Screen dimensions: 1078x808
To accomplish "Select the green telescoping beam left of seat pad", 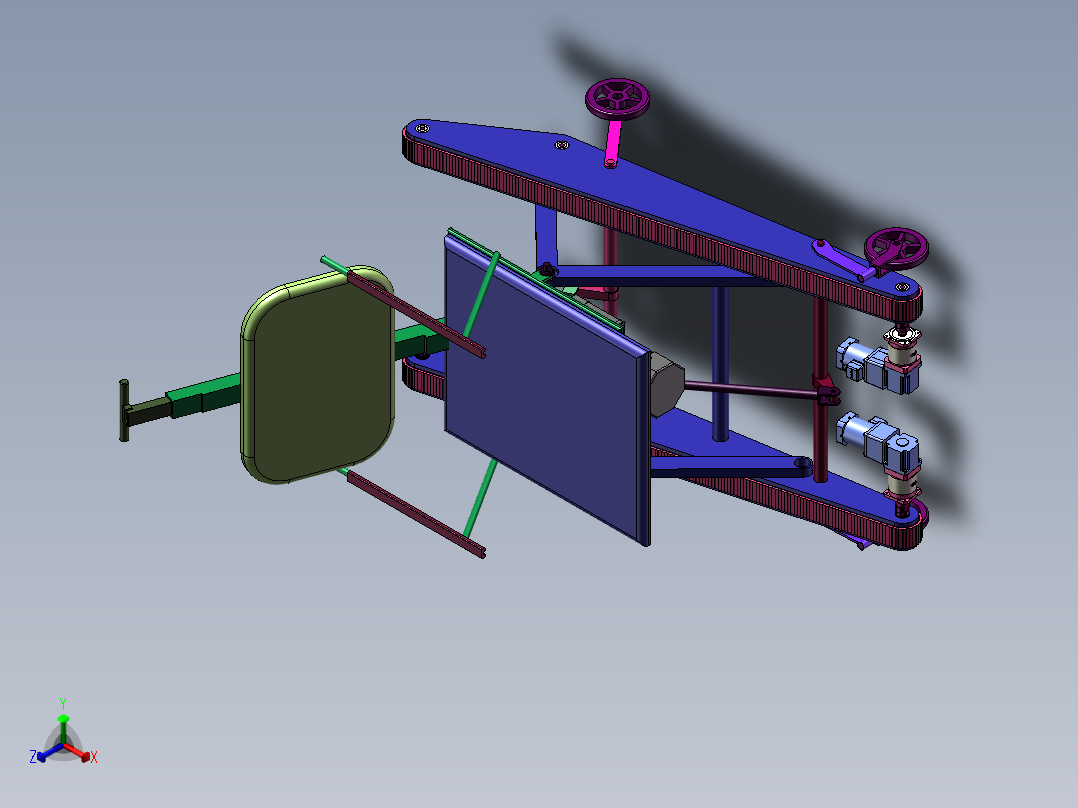I will coord(204,396).
